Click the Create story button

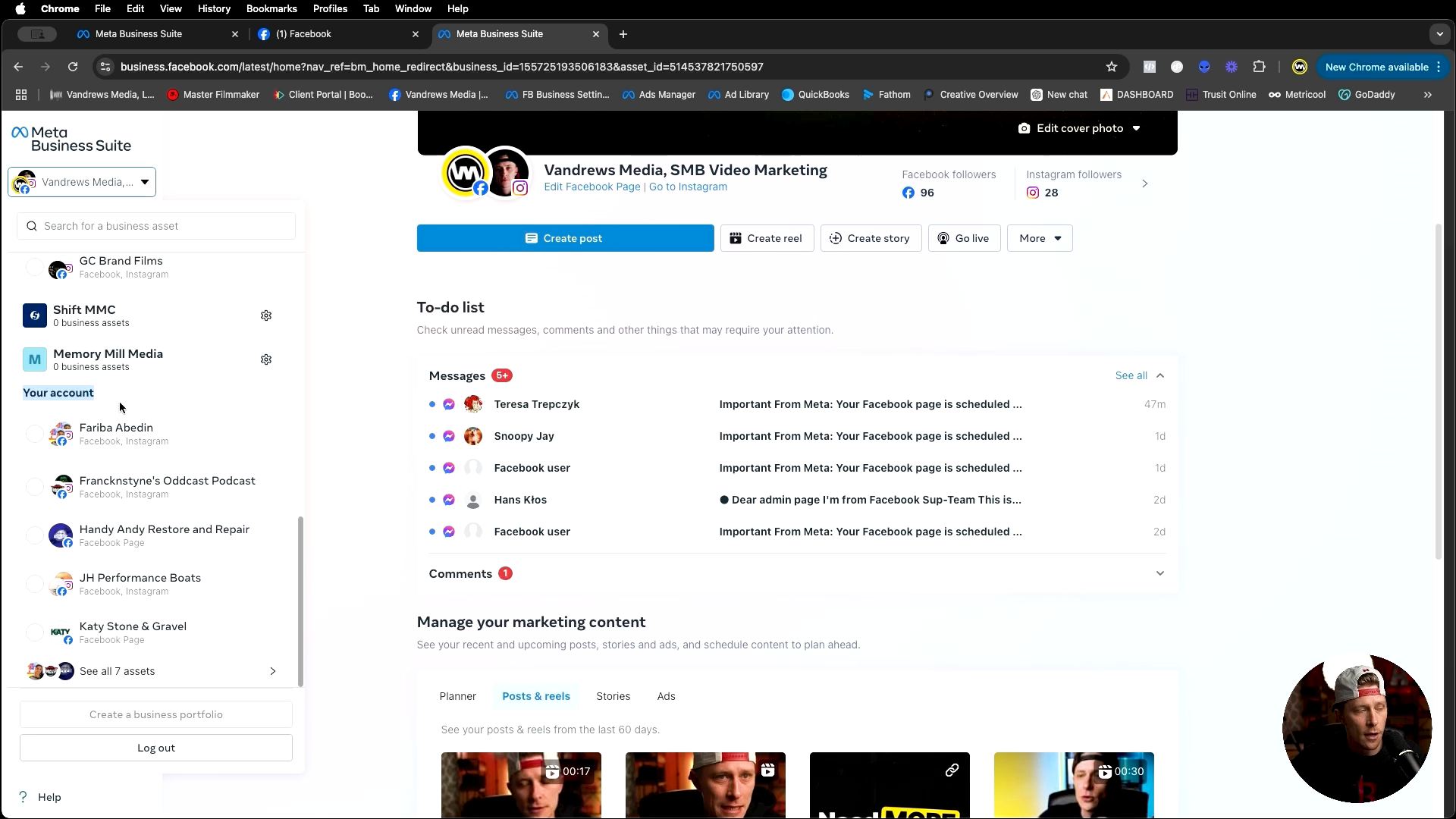click(x=871, y=238)
